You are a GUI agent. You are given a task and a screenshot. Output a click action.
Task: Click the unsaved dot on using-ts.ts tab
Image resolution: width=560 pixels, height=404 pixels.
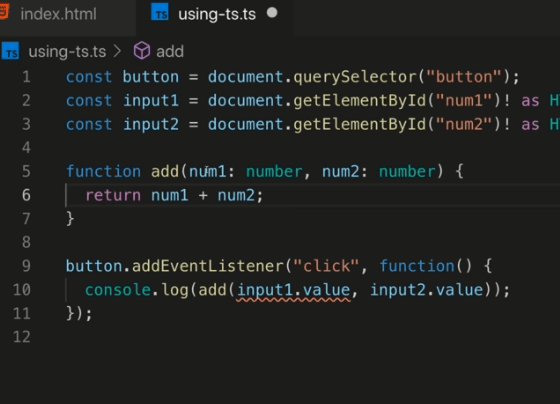pyautogui.click(x=272, y=13)
